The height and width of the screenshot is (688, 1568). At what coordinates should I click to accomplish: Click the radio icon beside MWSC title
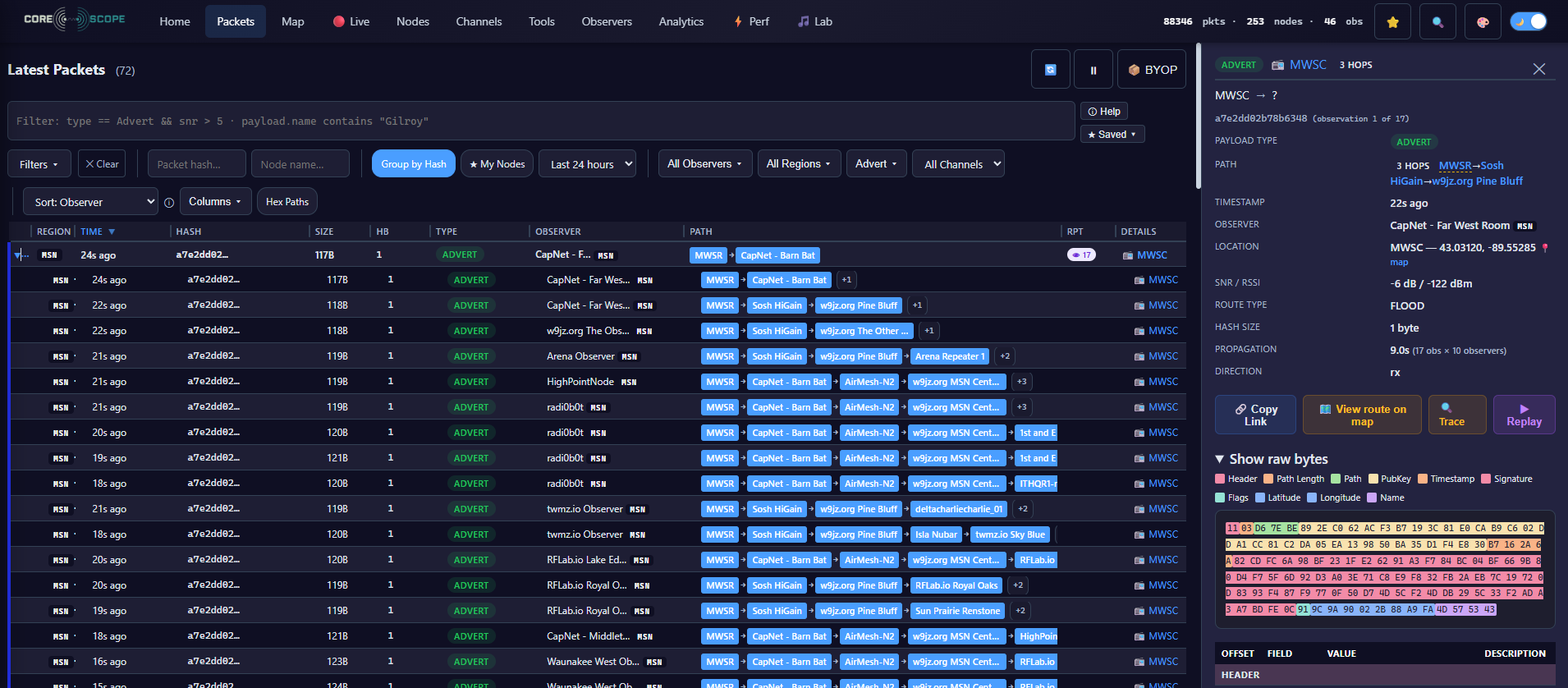click(x=1277, y=65)
